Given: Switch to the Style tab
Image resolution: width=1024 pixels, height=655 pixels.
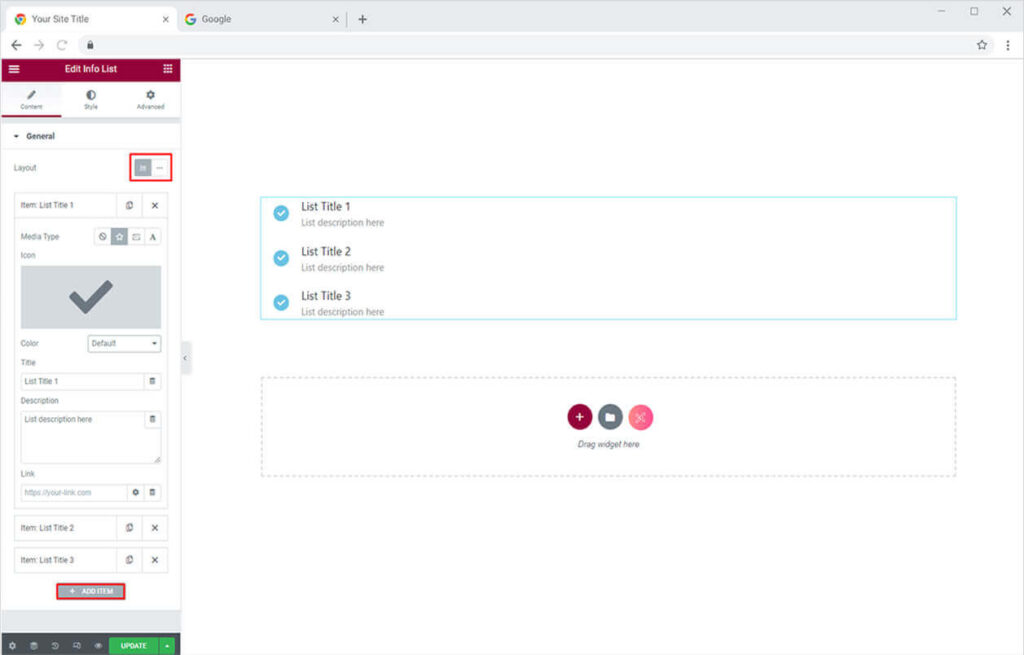Looking at the screenshot, I should pyautogui.click(x=91, y=99).
